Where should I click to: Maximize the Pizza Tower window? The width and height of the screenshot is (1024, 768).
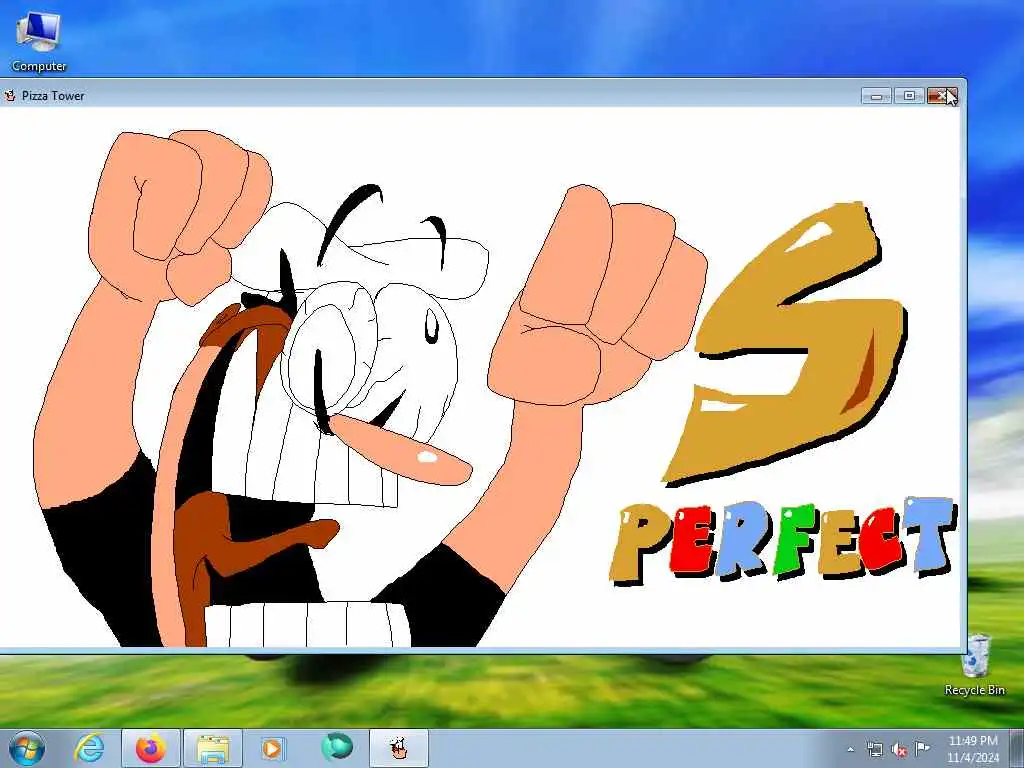pos(909,96)
